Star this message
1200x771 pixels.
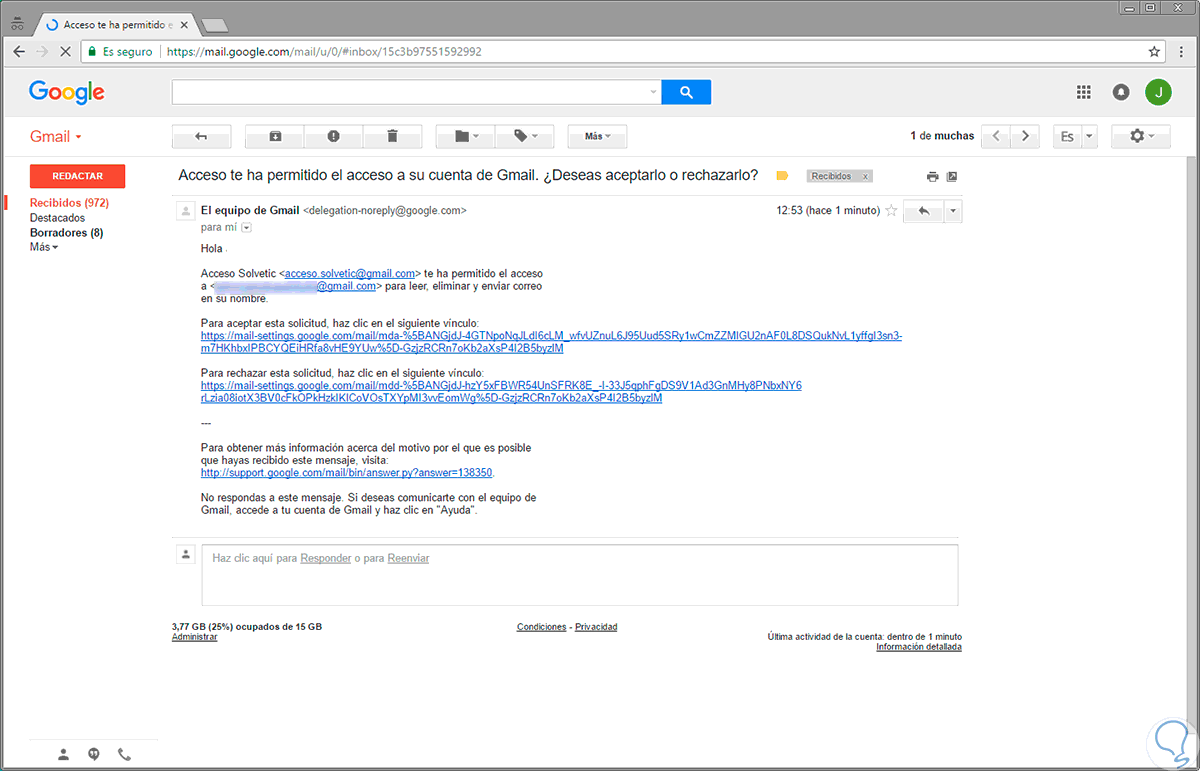pos(891,211)
